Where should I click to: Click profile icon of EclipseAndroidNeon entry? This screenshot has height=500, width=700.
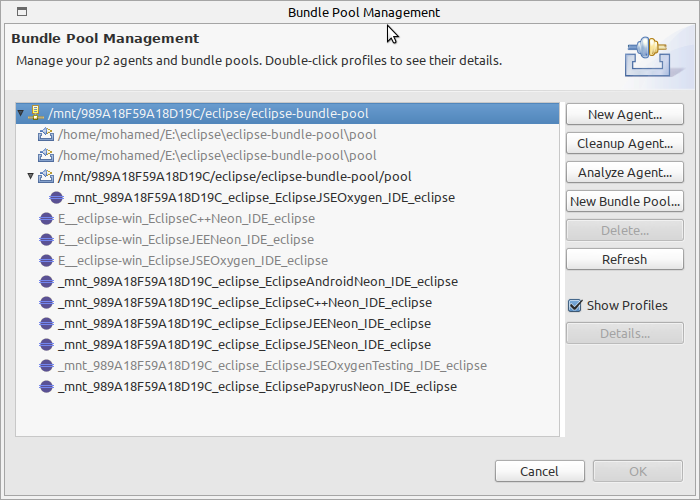tap(46, 282)
